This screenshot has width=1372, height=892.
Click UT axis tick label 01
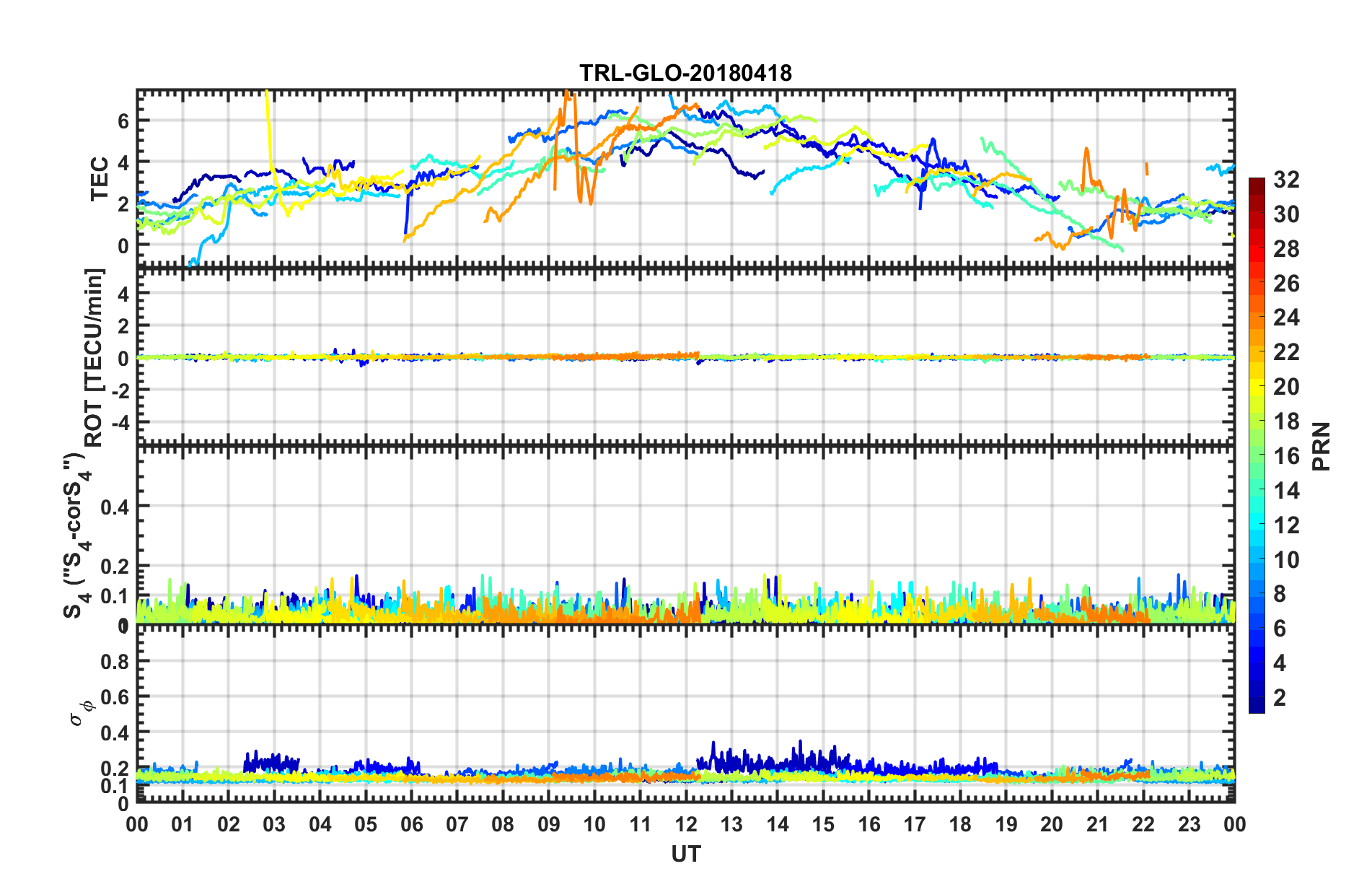point(183,825)
